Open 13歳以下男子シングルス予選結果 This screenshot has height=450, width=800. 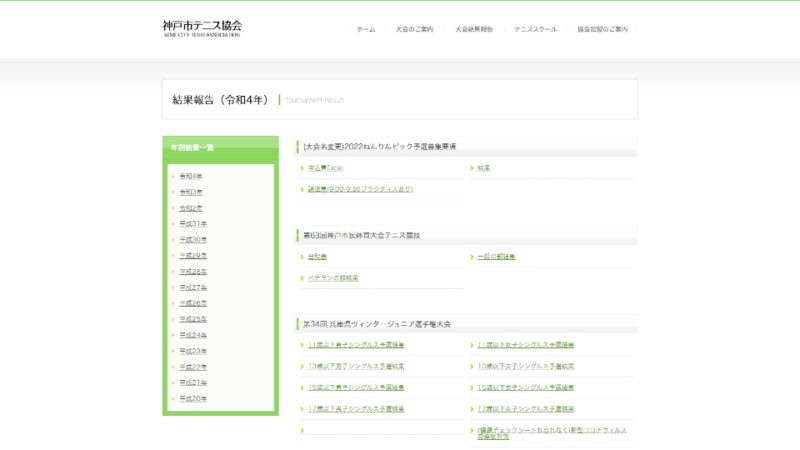[x=356, y=366]
